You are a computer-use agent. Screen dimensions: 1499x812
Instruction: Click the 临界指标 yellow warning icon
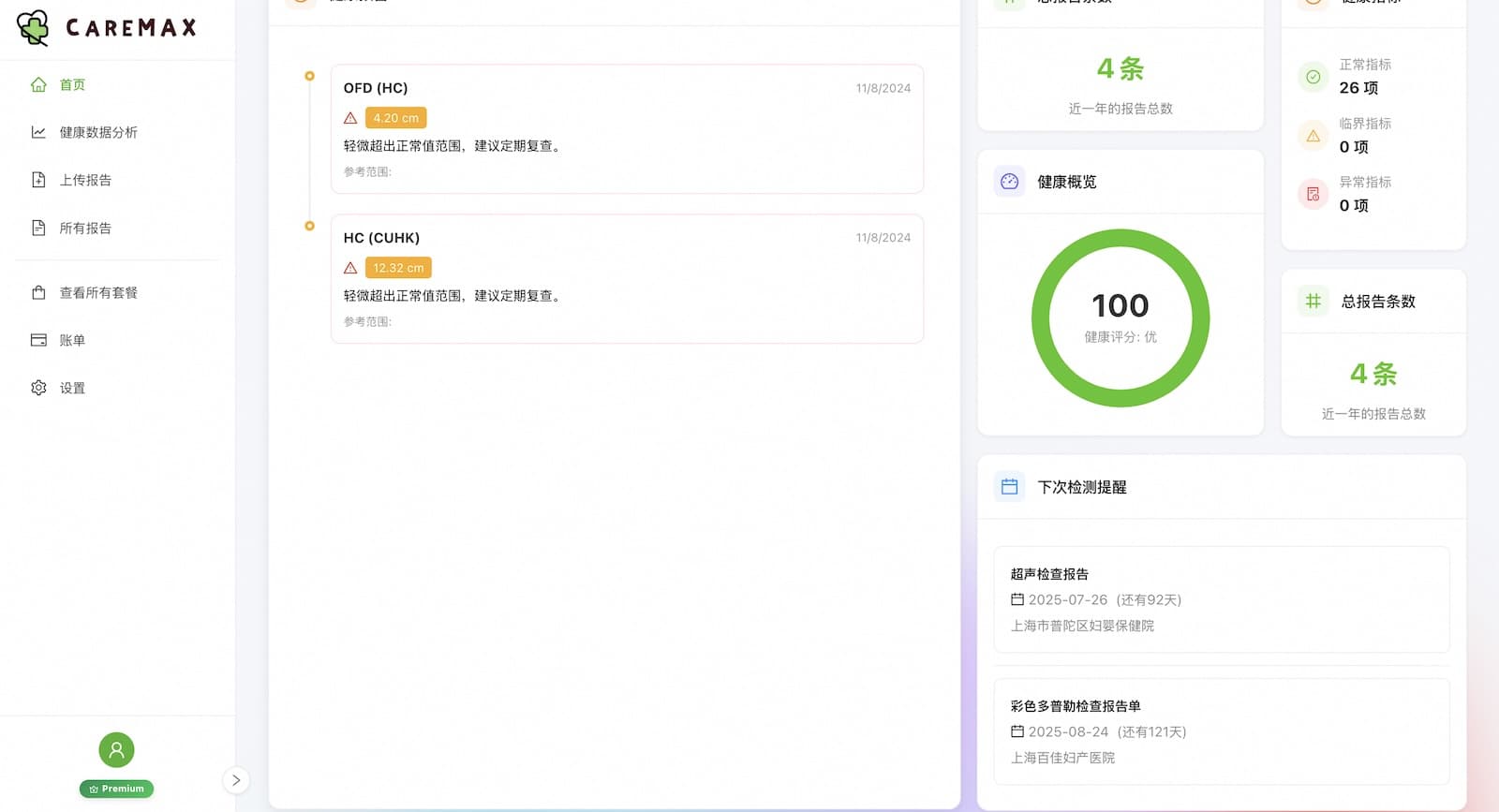point(1313,136)
